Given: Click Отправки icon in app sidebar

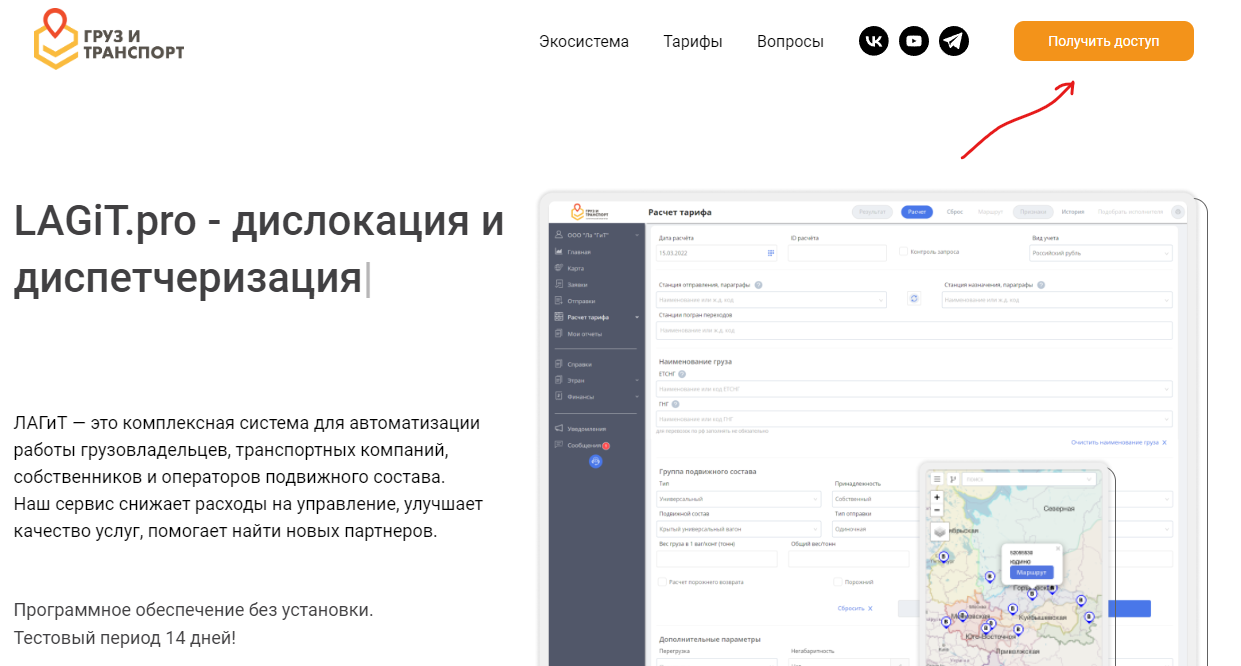Looking at the screenshot, I should point(558,301).
